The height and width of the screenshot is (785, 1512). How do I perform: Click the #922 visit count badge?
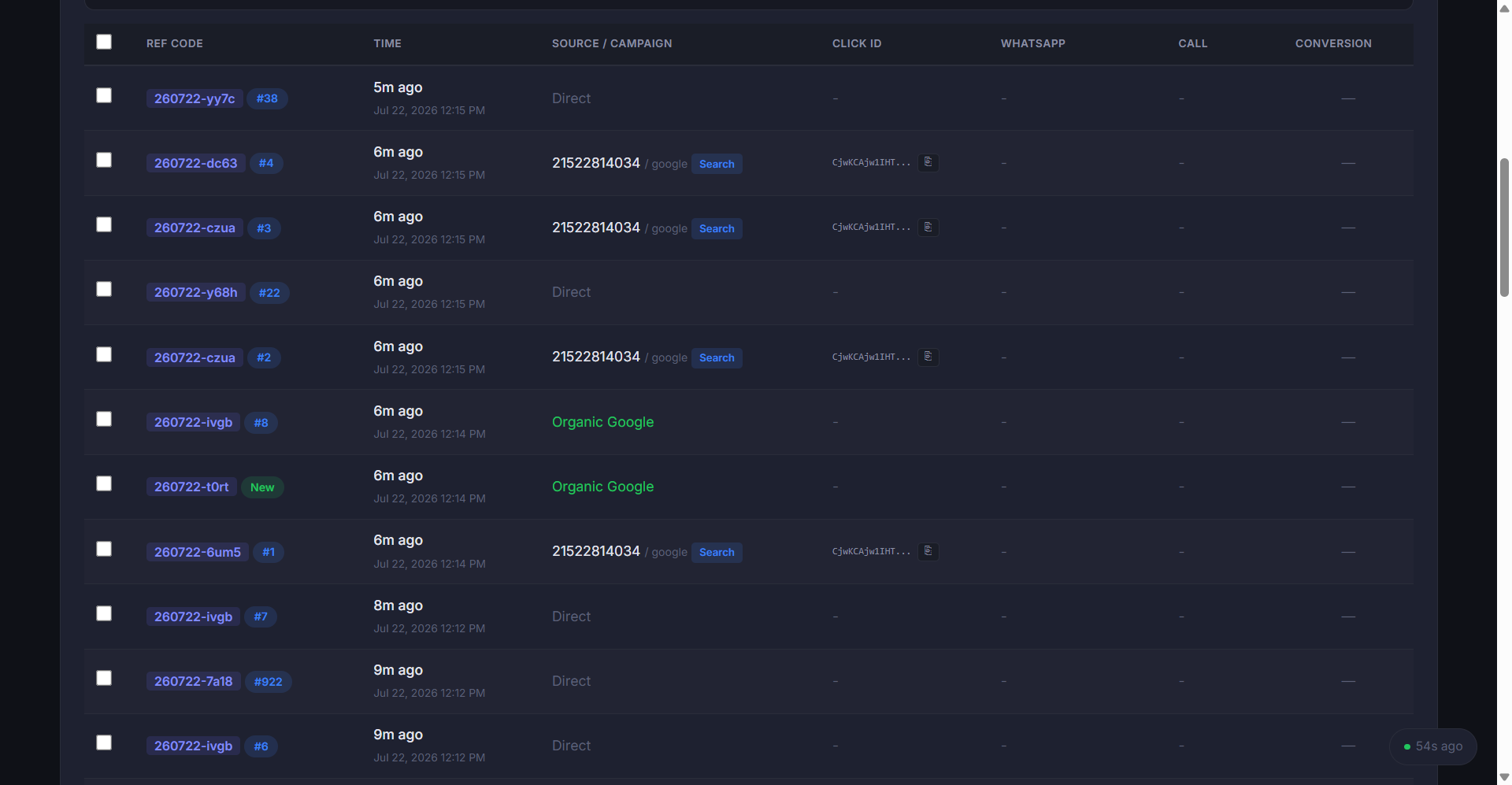pos(268,682)
